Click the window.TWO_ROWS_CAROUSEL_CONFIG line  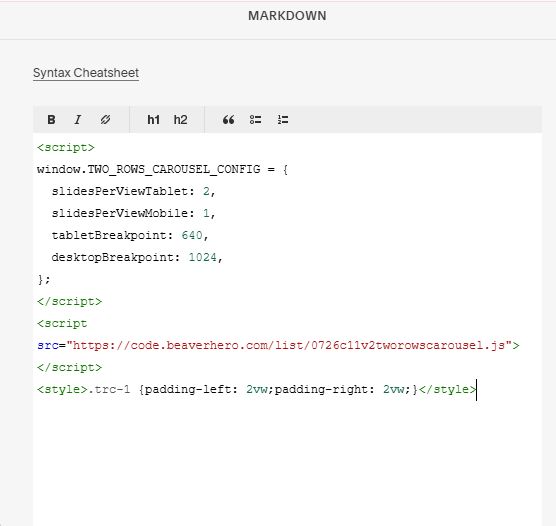pyautogui.click(x=162, y=169)
